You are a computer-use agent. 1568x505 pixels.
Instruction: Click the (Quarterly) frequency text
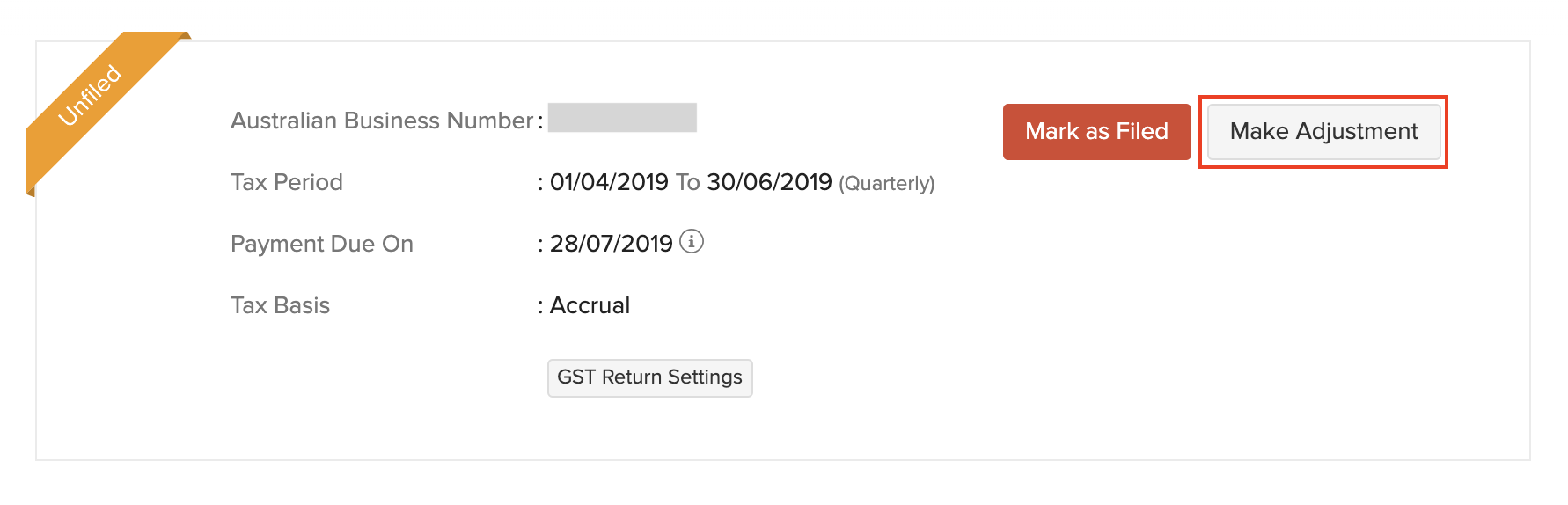(x=886, y=183)
